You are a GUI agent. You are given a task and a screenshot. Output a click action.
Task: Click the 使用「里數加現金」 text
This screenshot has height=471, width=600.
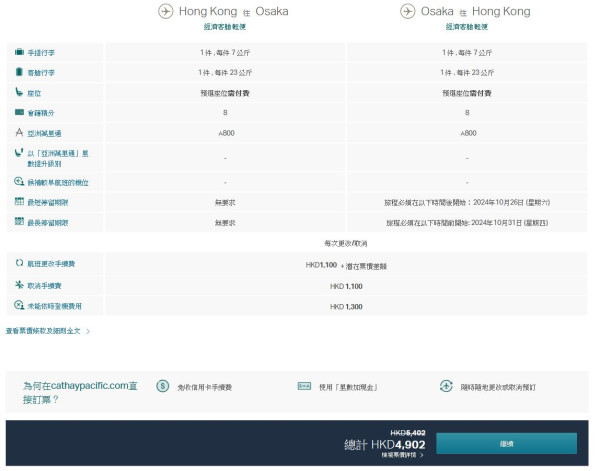(348, 387)
